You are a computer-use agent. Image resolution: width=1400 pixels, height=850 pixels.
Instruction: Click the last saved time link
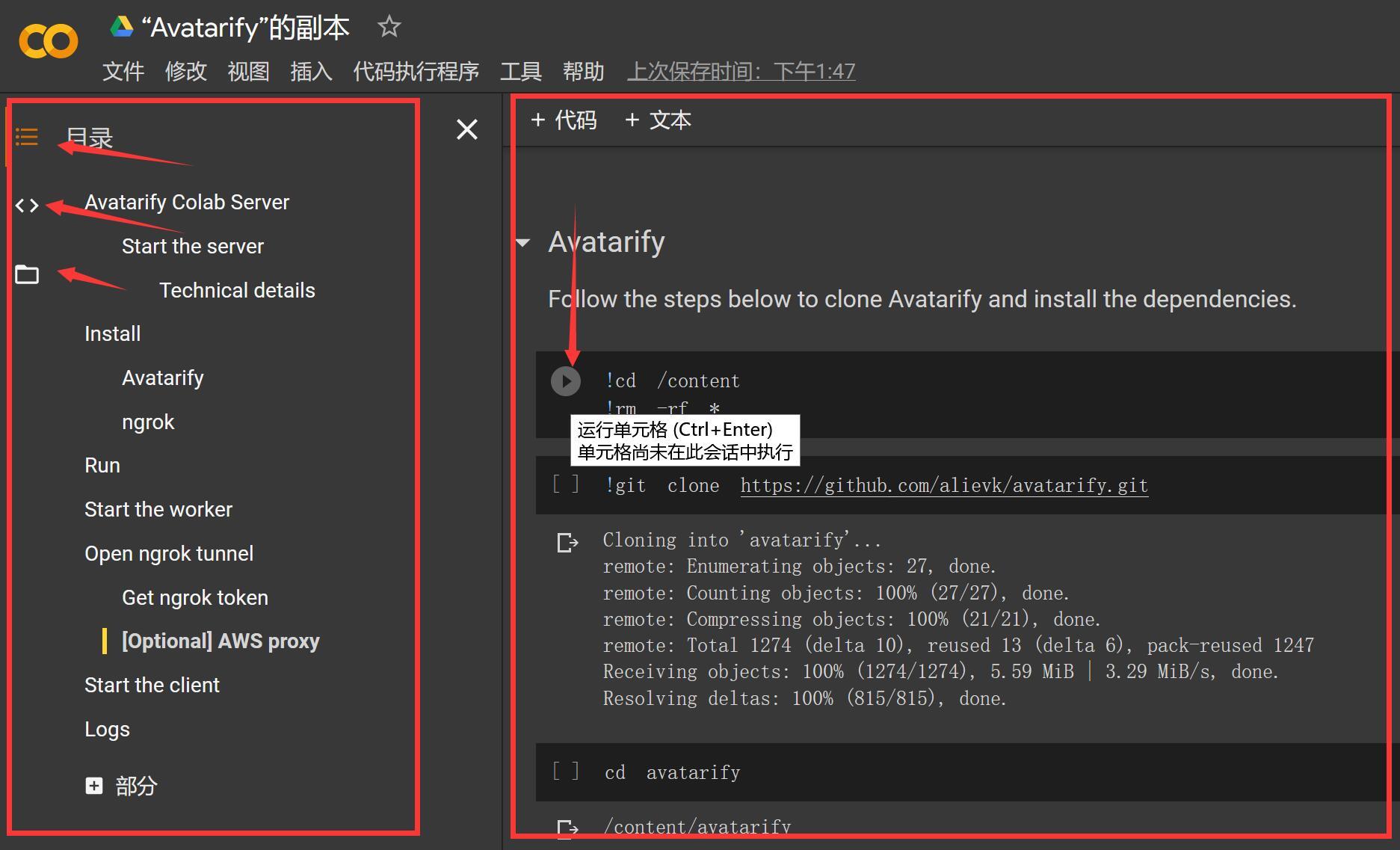(x=741, y=72)
